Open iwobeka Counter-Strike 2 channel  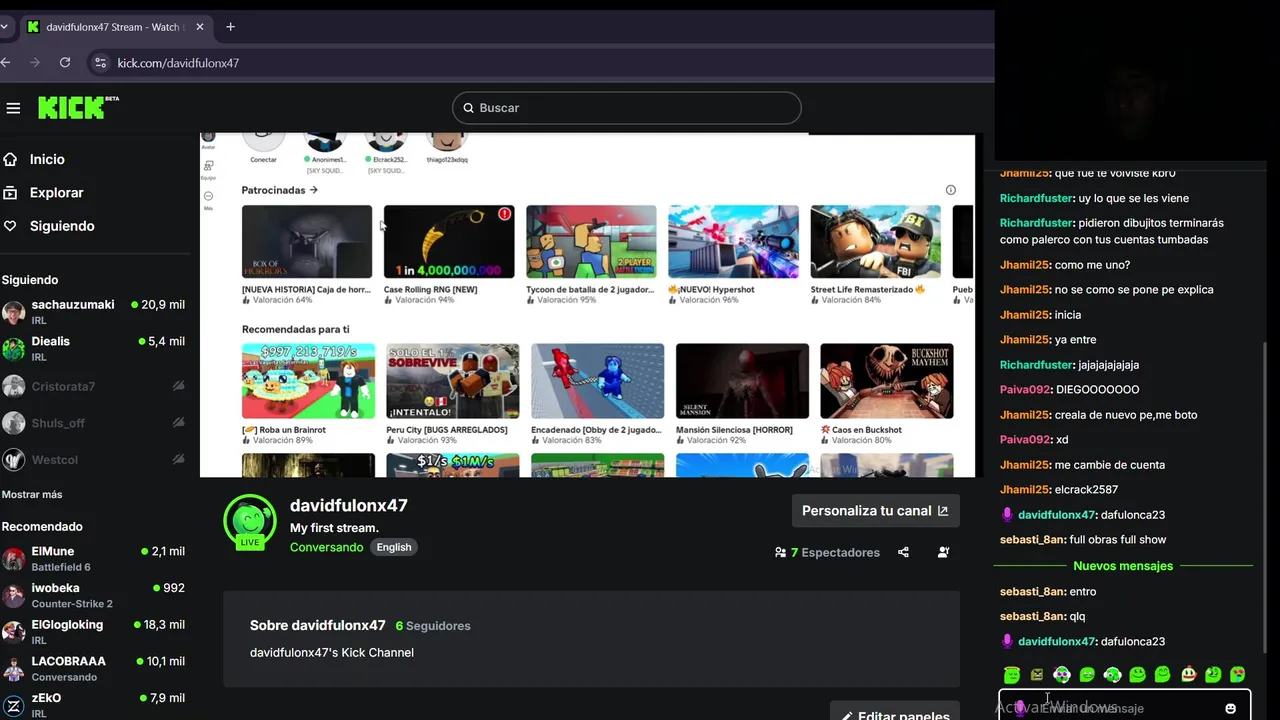(x=94, y=595)
